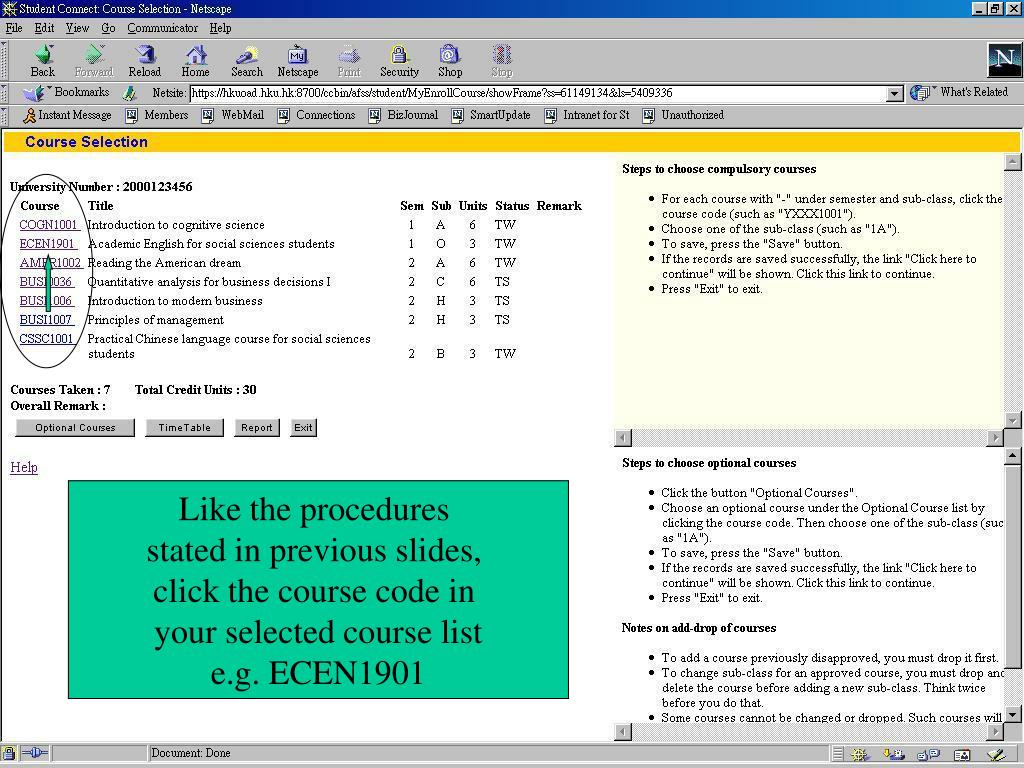The image size is (1024, 768).
Task: Open the Help menu
Action: pos(220,28)
